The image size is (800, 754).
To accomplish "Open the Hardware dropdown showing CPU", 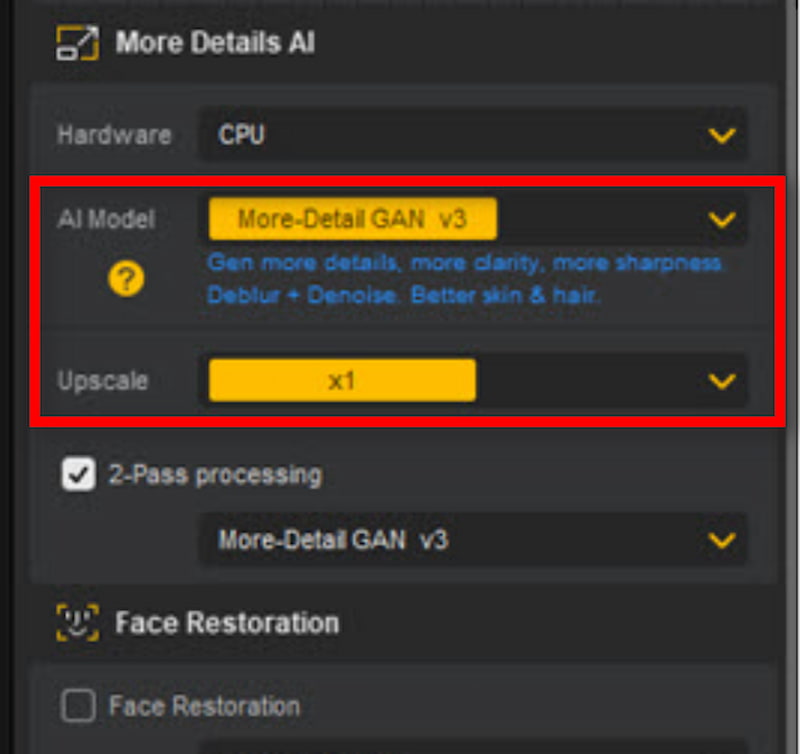I will (722, 135).
